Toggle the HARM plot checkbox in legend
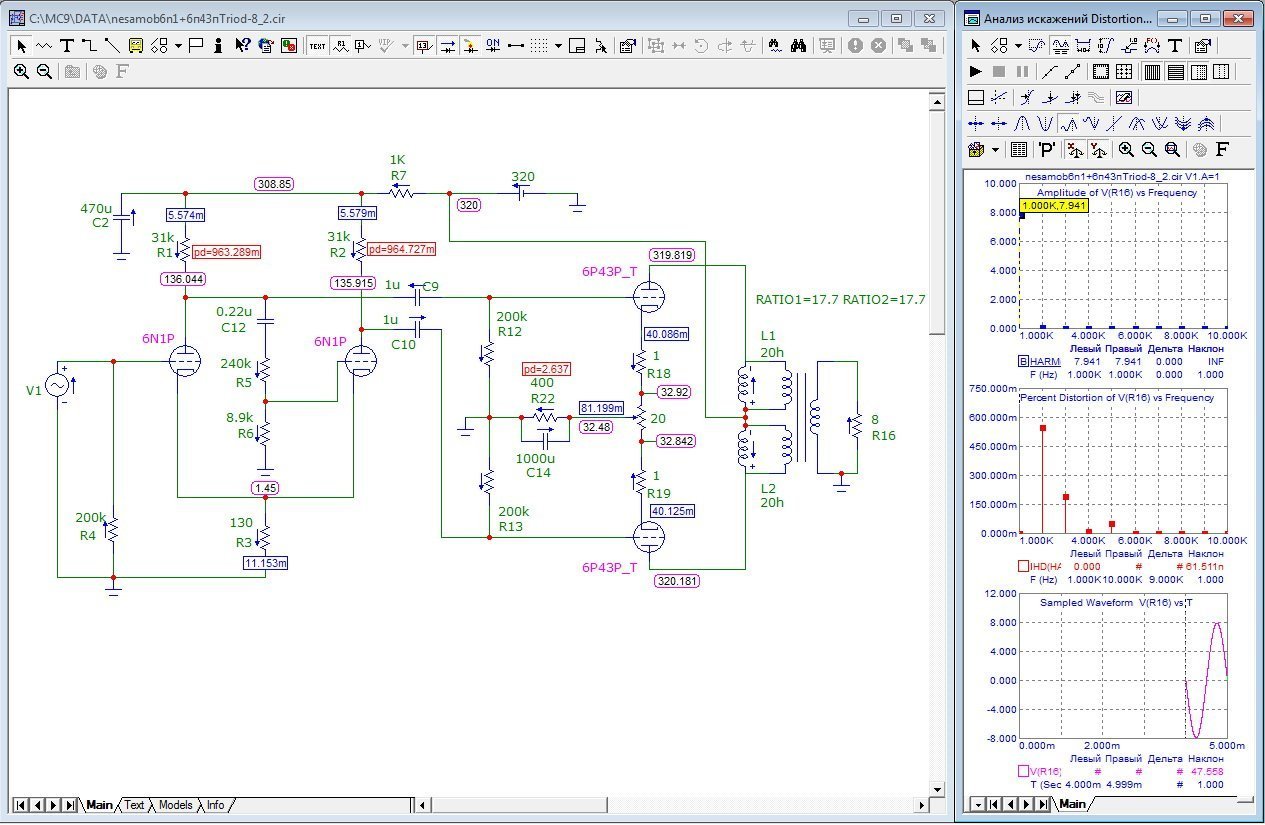Viewport: 1265px width, 825px height. click(1023, 361)
